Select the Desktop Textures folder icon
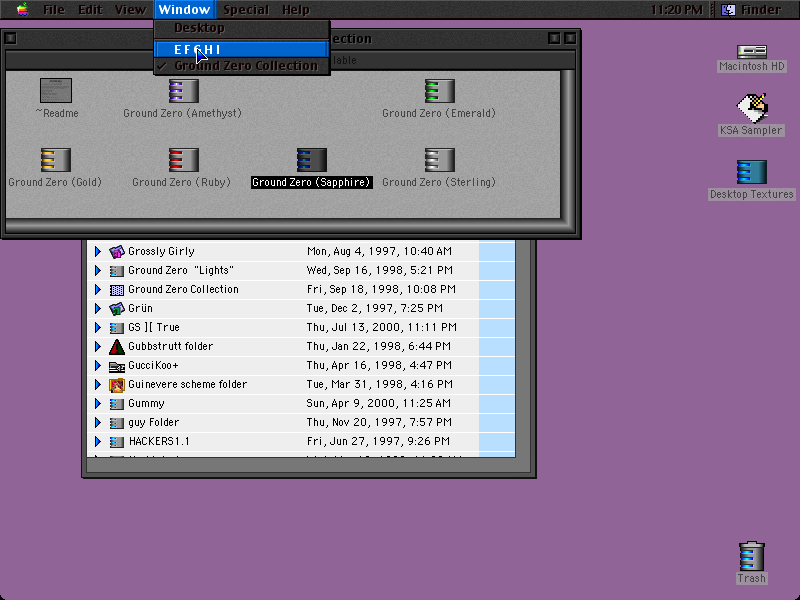The height and width of the screenshot is (600, 800). click(x=752, y=172)
